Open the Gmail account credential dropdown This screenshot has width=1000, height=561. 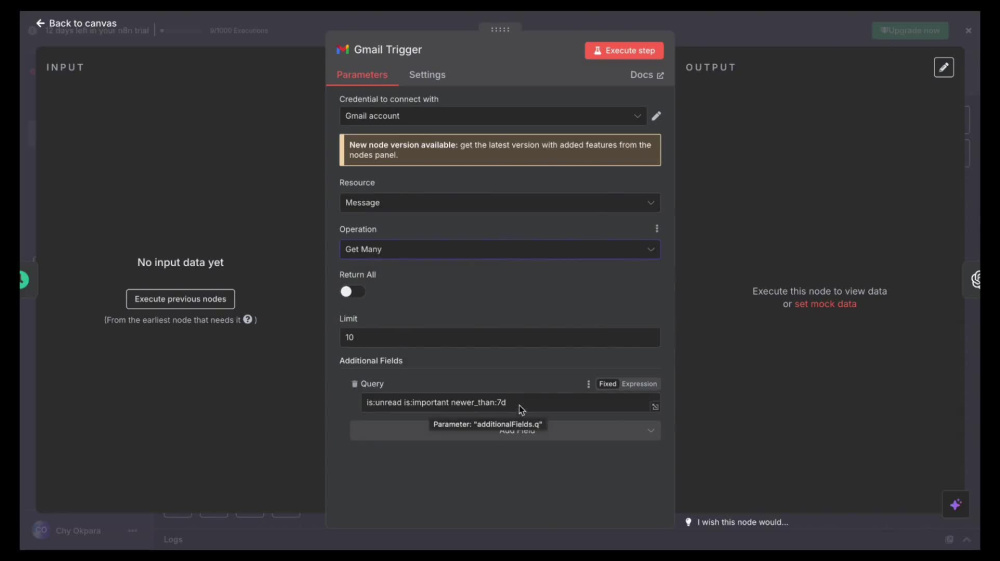pos(492,116)
